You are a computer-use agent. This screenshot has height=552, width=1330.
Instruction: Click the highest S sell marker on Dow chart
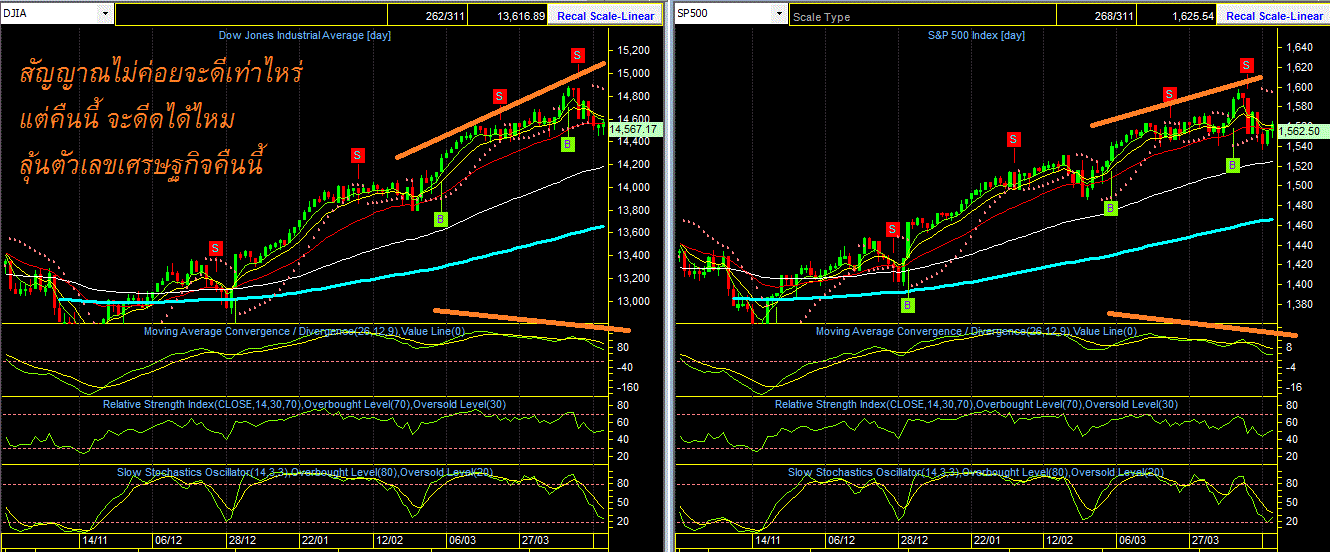click(x=578, y=54)
